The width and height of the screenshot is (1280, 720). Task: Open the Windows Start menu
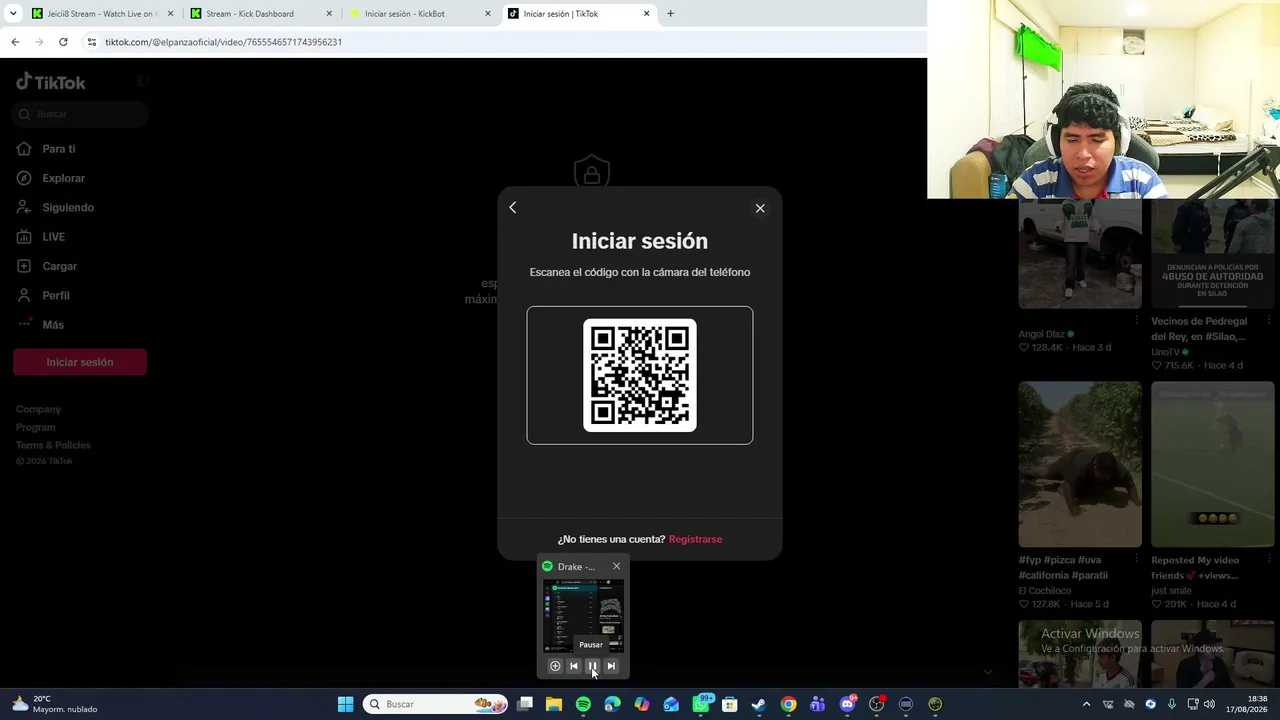345,704
